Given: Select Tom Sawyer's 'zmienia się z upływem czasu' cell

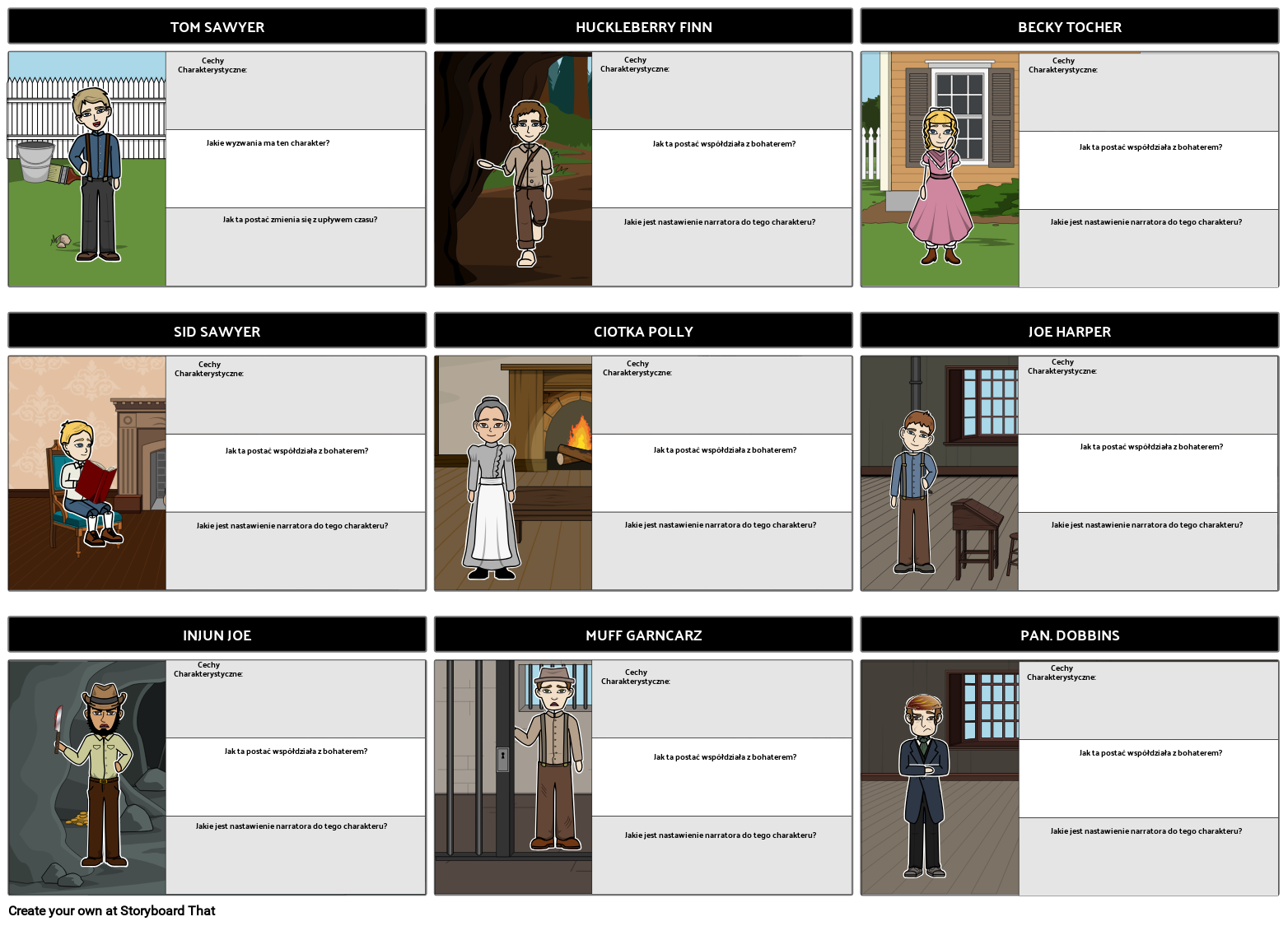Looking at the screenshot, I should tap(296, 247).
